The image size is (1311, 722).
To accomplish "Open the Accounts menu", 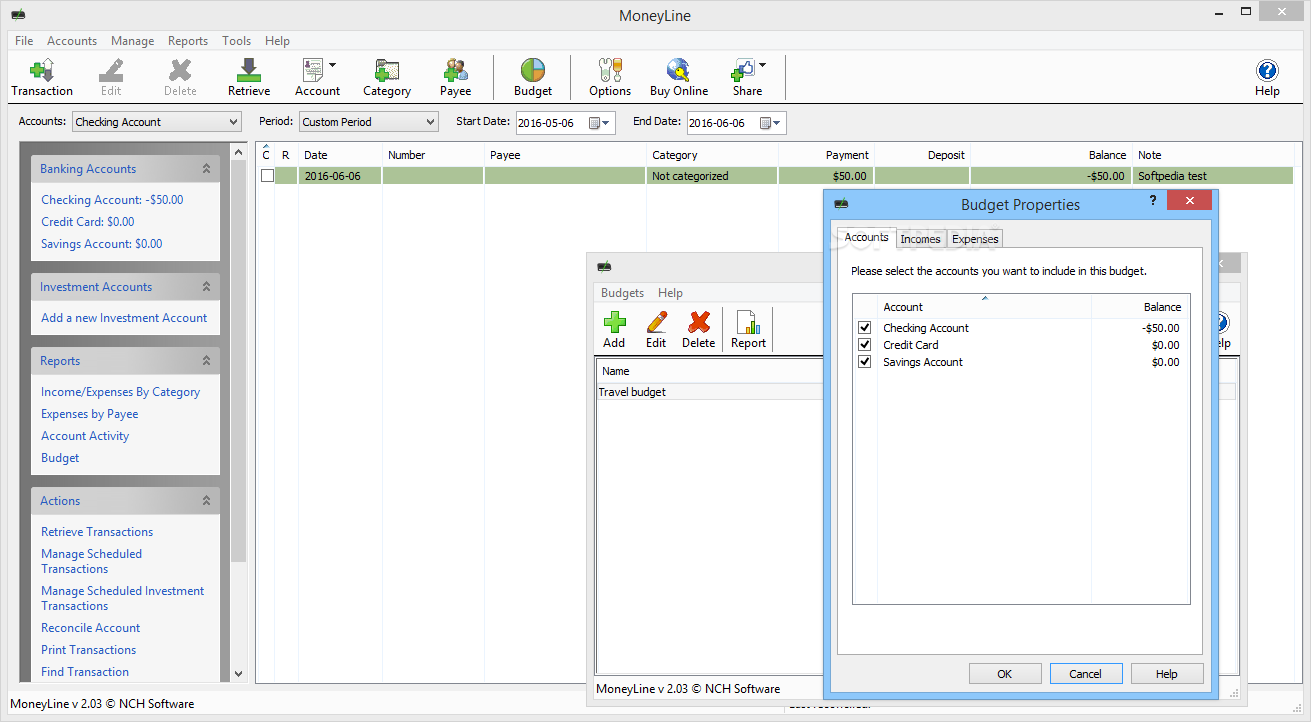I will [x=72, y=41].
